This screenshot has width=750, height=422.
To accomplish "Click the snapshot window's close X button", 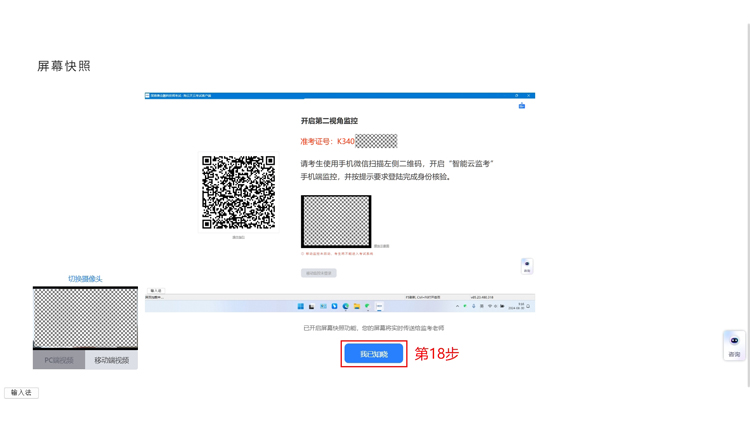I will pos(529,96).
